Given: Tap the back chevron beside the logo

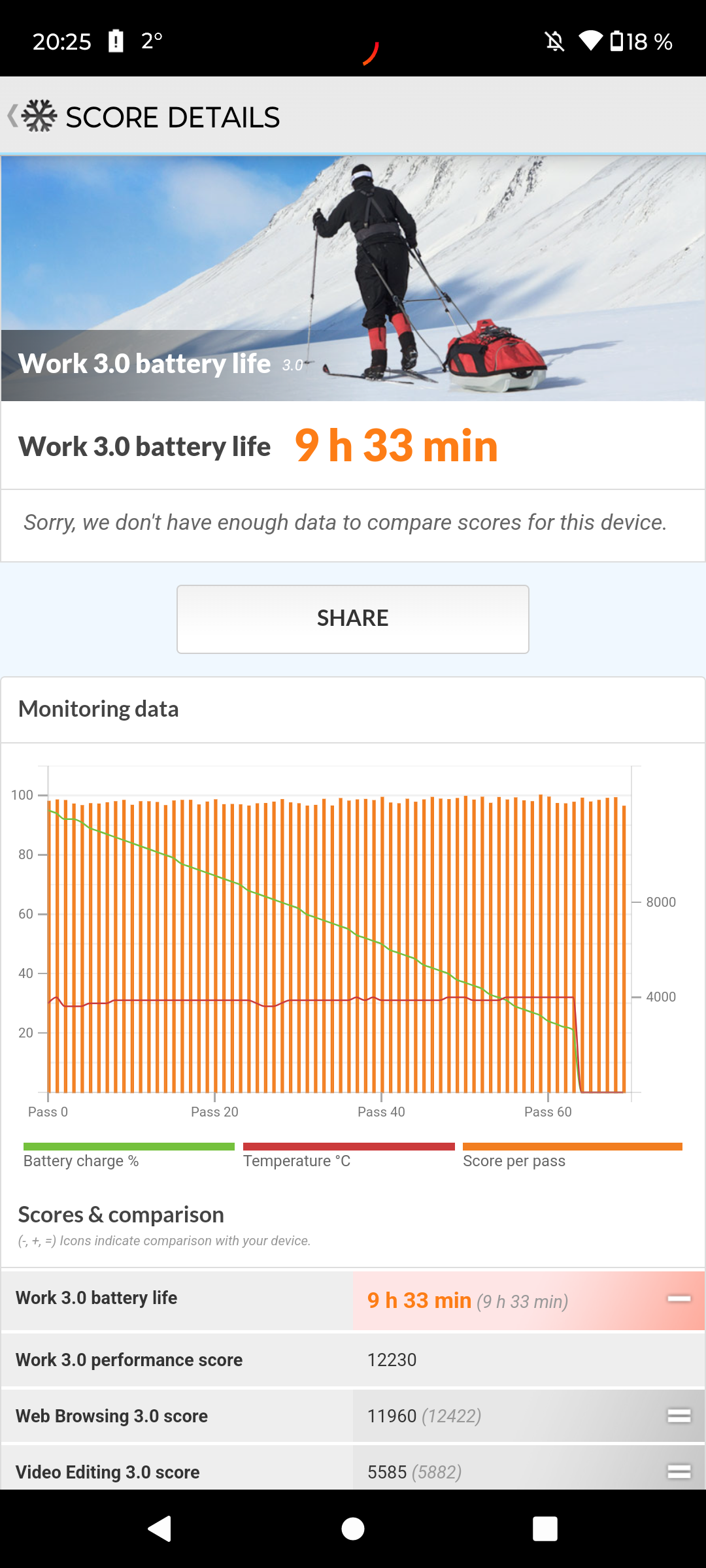Looking at the screenshot, I should click(12, 116).
